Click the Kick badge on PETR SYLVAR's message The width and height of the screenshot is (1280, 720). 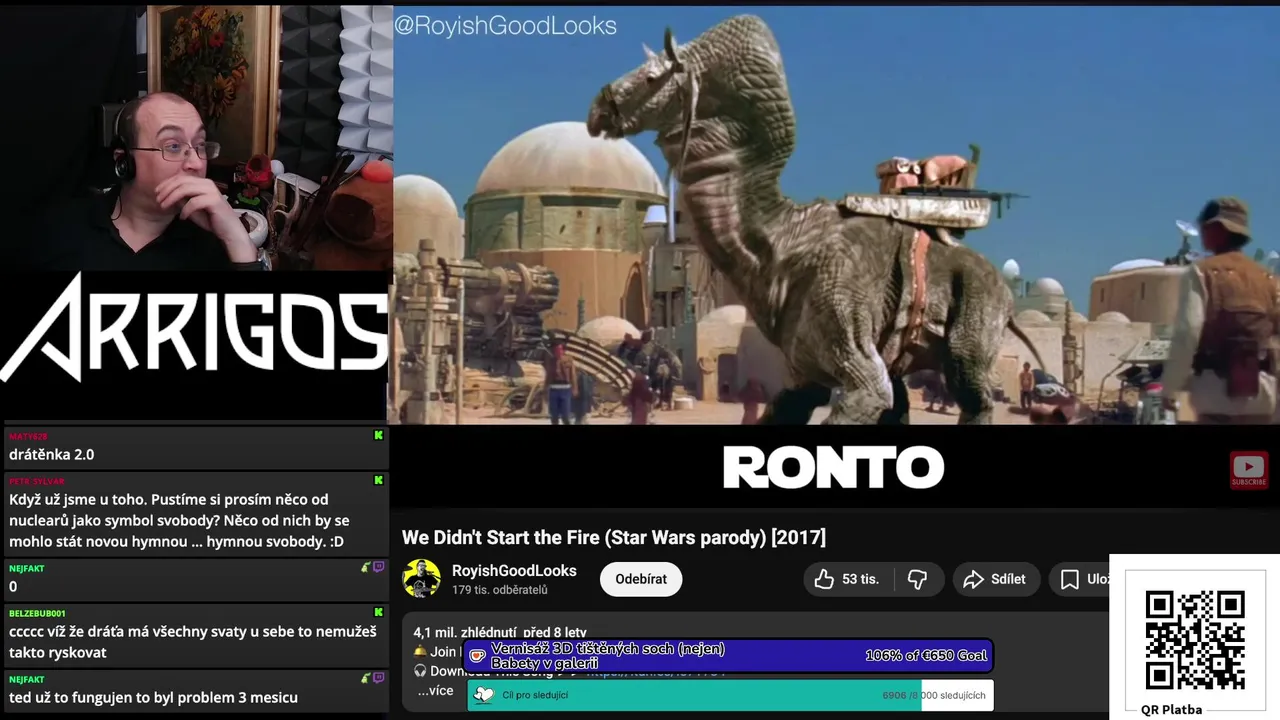378,480
